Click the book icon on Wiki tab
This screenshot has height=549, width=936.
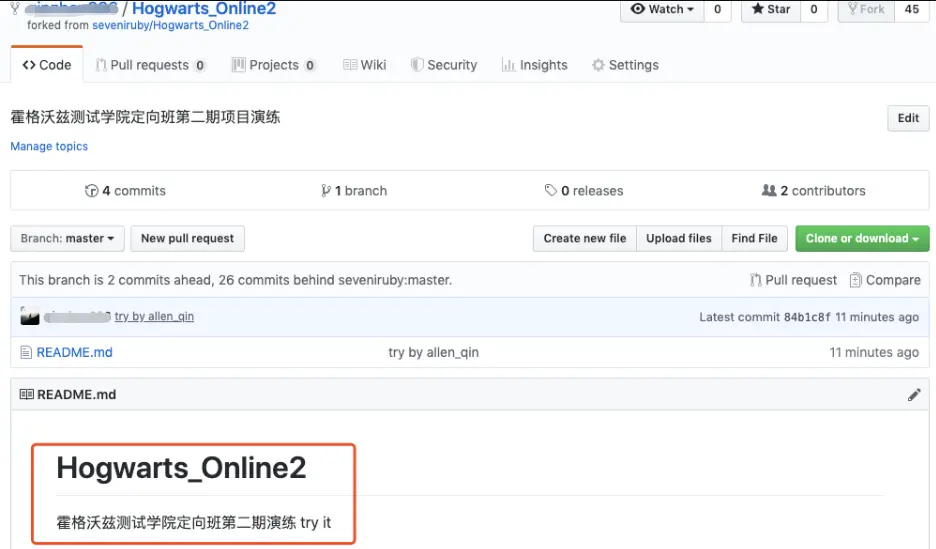(350, 64)
